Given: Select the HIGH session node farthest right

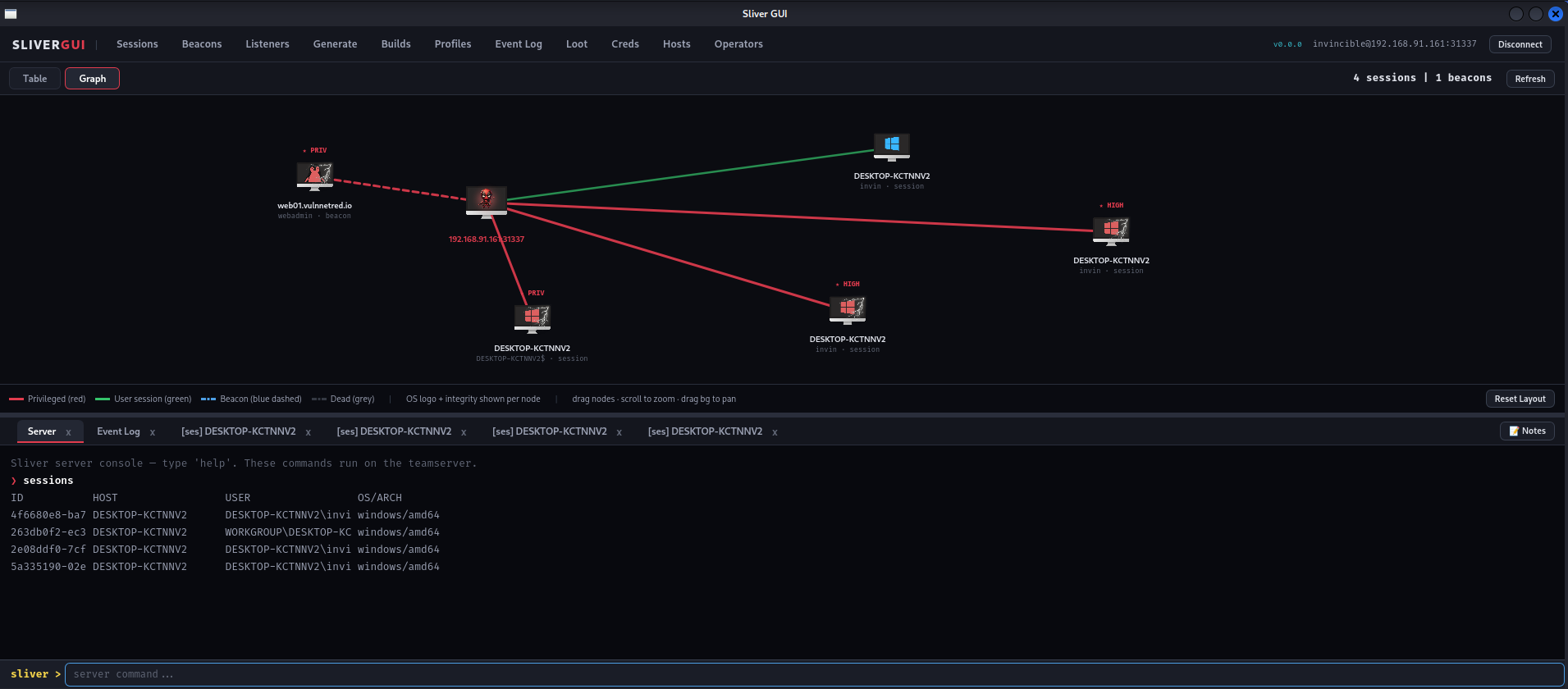Looking at the screenshot, I should 1111,230.
